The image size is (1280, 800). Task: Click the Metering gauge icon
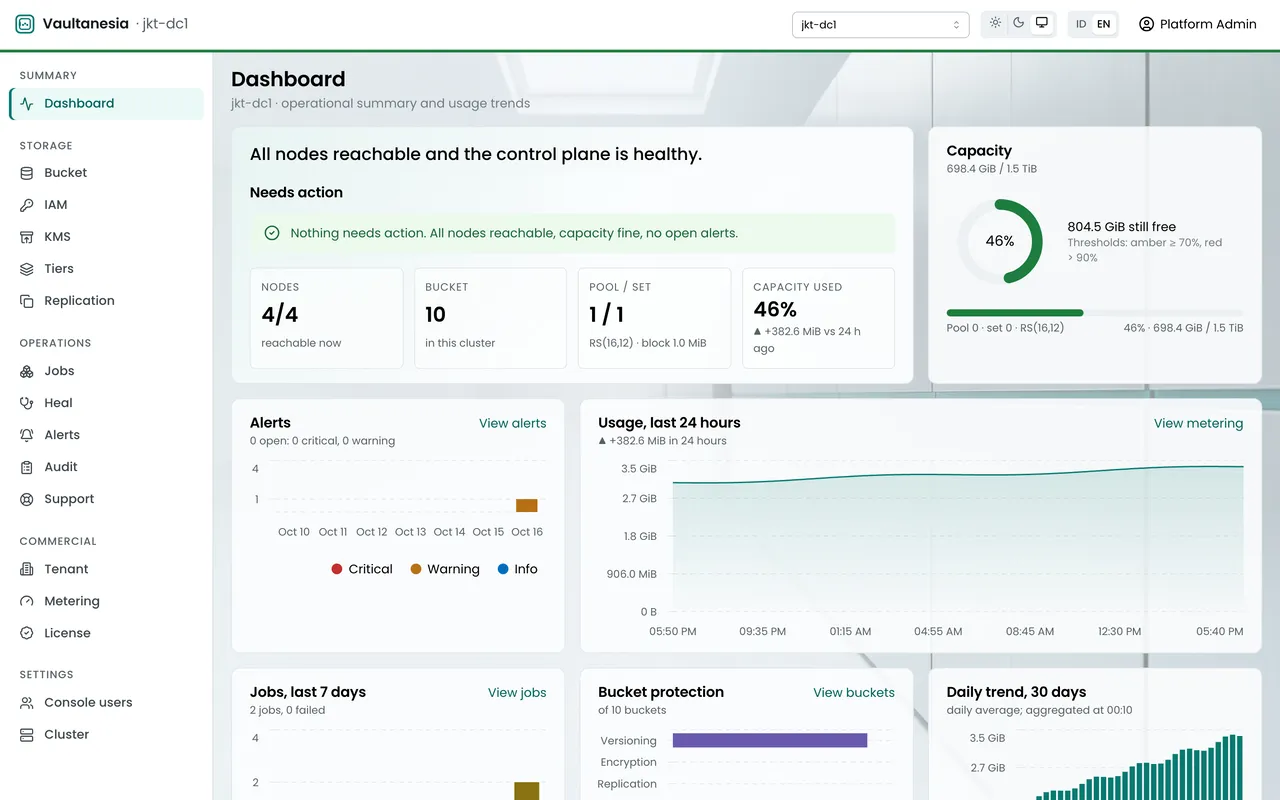(x=27, y=601)
